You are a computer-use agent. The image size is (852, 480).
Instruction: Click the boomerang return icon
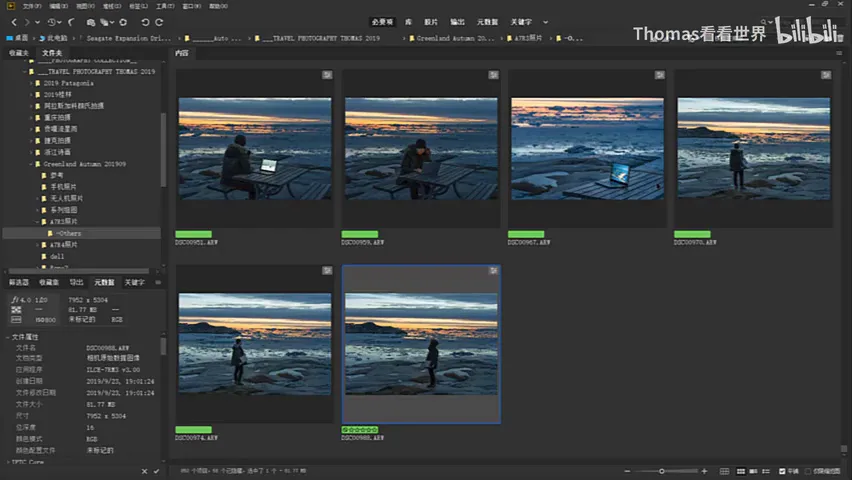pyautogui.click(x=71, y=22)
